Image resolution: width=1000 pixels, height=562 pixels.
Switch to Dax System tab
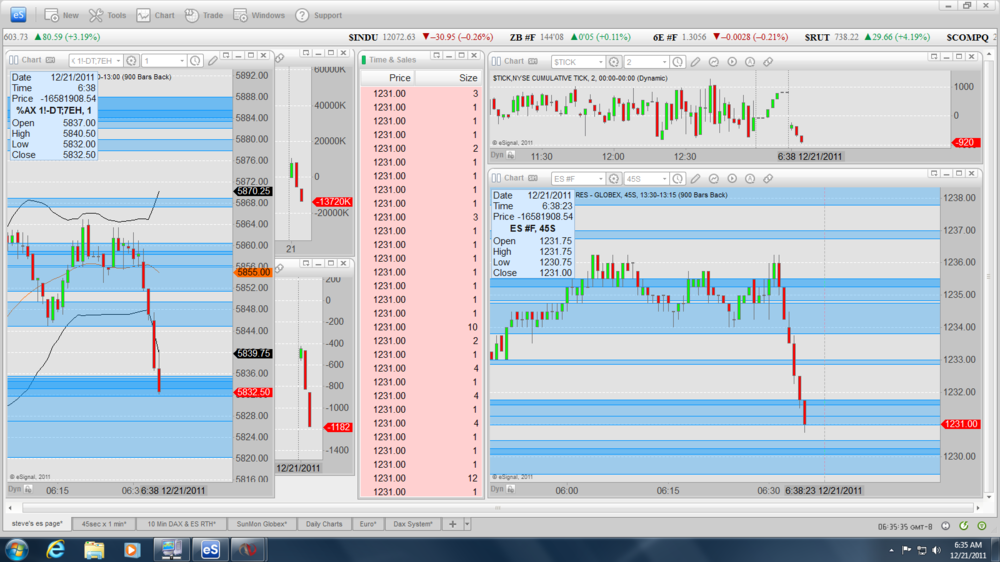[x=413, y=524]
